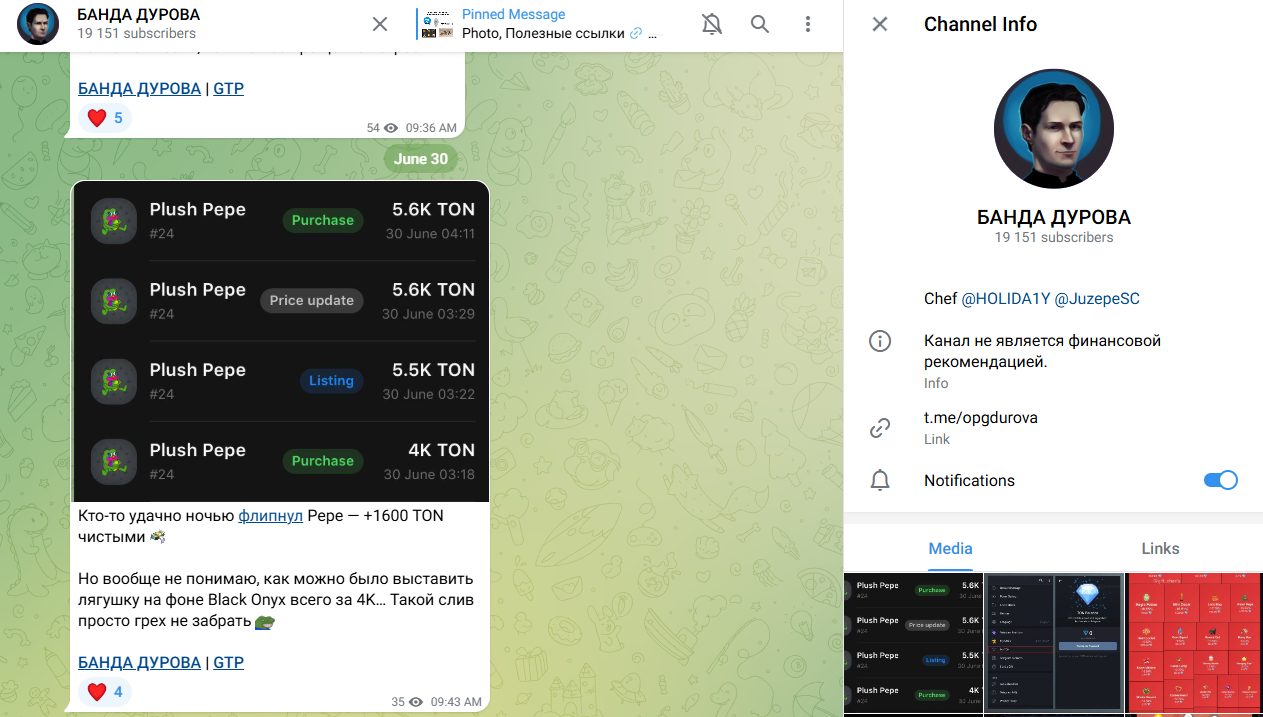Click the crossed bell mute icon in header
Viewport: 1263px width, 717px height.
tap(712, 24)
